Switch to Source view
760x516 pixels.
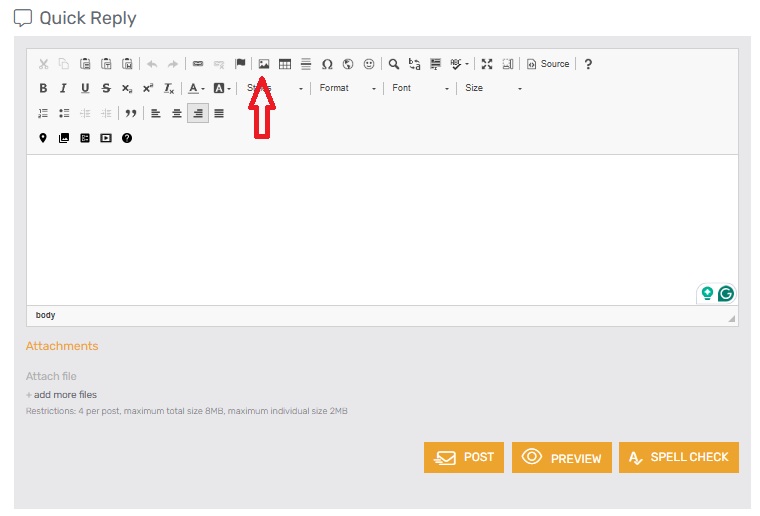coord(548,64)
